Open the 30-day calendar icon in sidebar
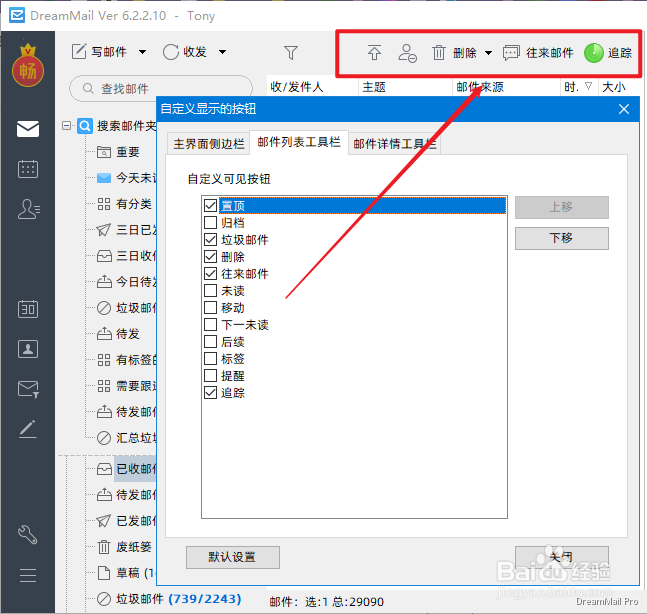This screenshot has width=647, height=614. [28, 309]
